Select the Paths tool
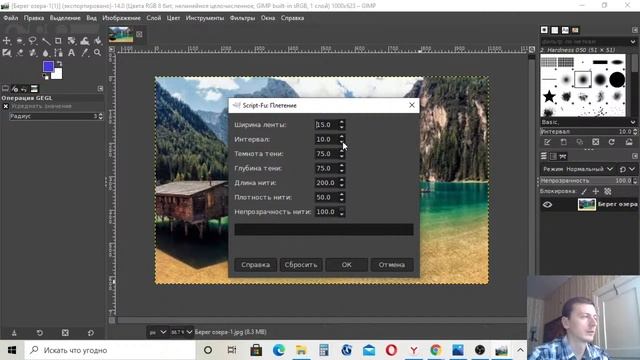 [59, 53]
